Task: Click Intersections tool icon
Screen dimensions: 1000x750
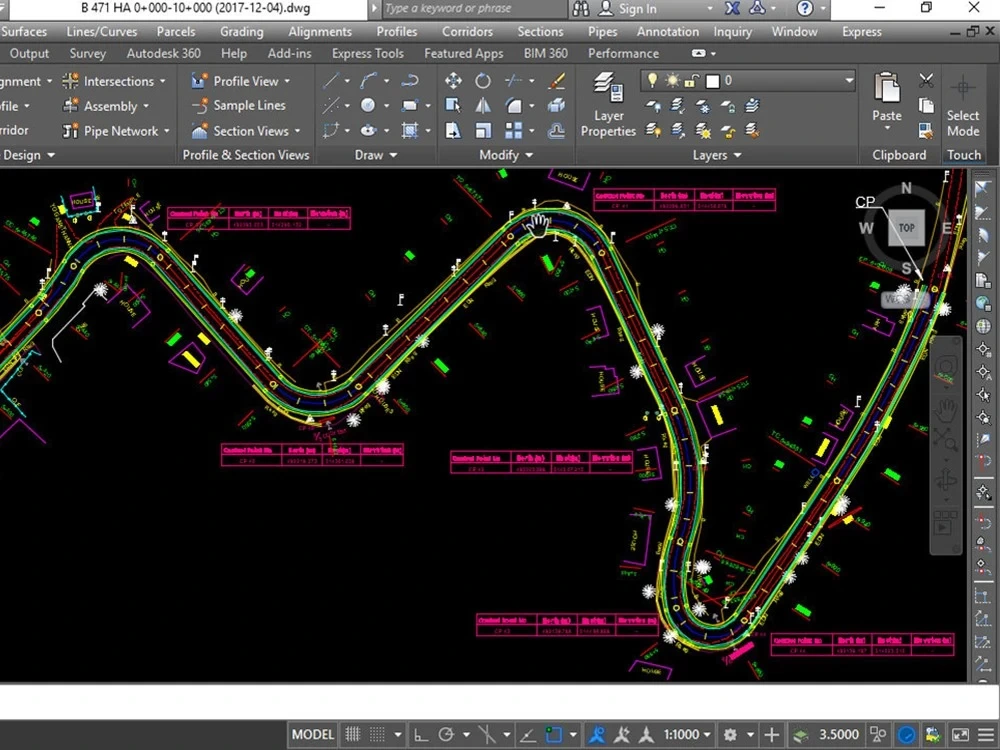Action: pyautogui.click(x=70, y=81)
